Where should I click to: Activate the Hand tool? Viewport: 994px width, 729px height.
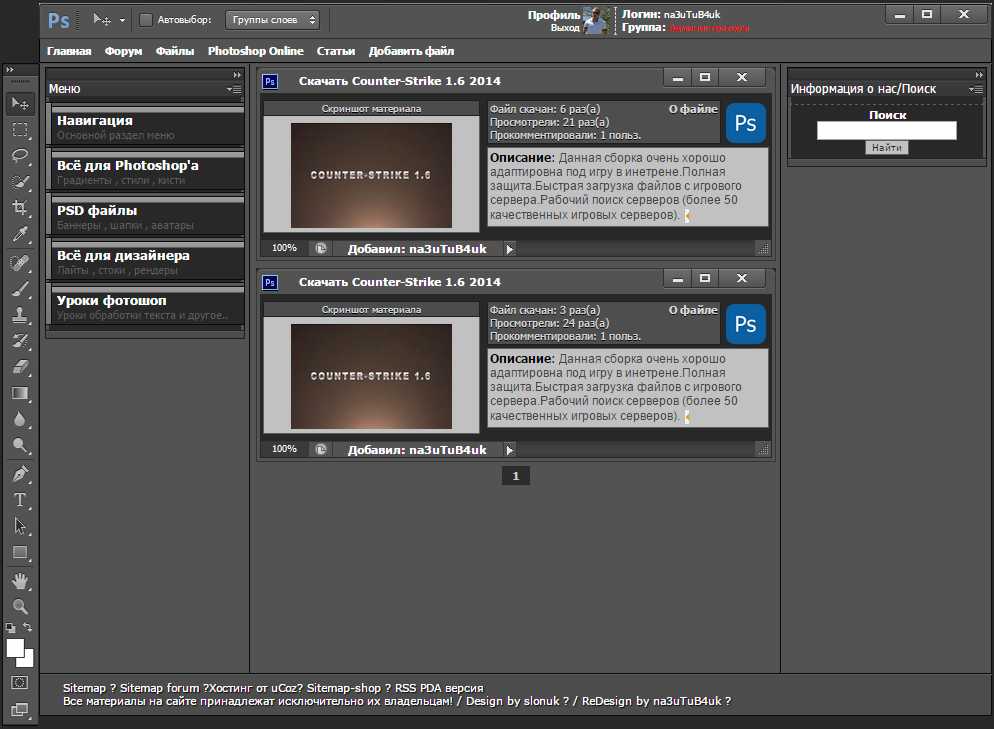click(20, 581)
